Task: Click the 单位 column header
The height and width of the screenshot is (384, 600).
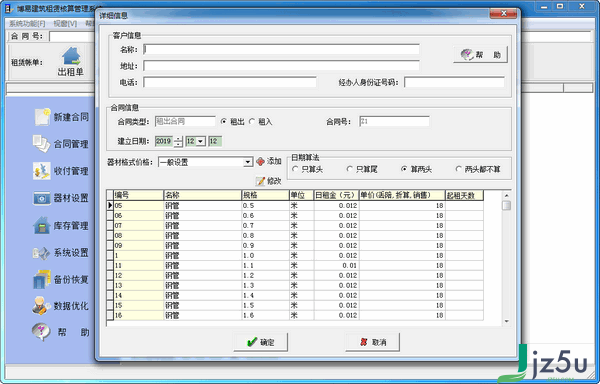Action: coord(302,195)
